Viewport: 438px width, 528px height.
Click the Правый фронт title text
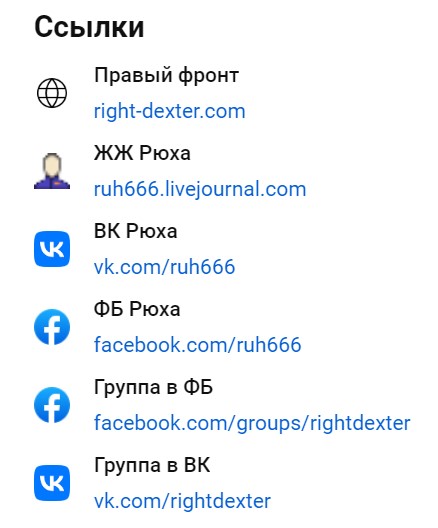tap(166, 75)
